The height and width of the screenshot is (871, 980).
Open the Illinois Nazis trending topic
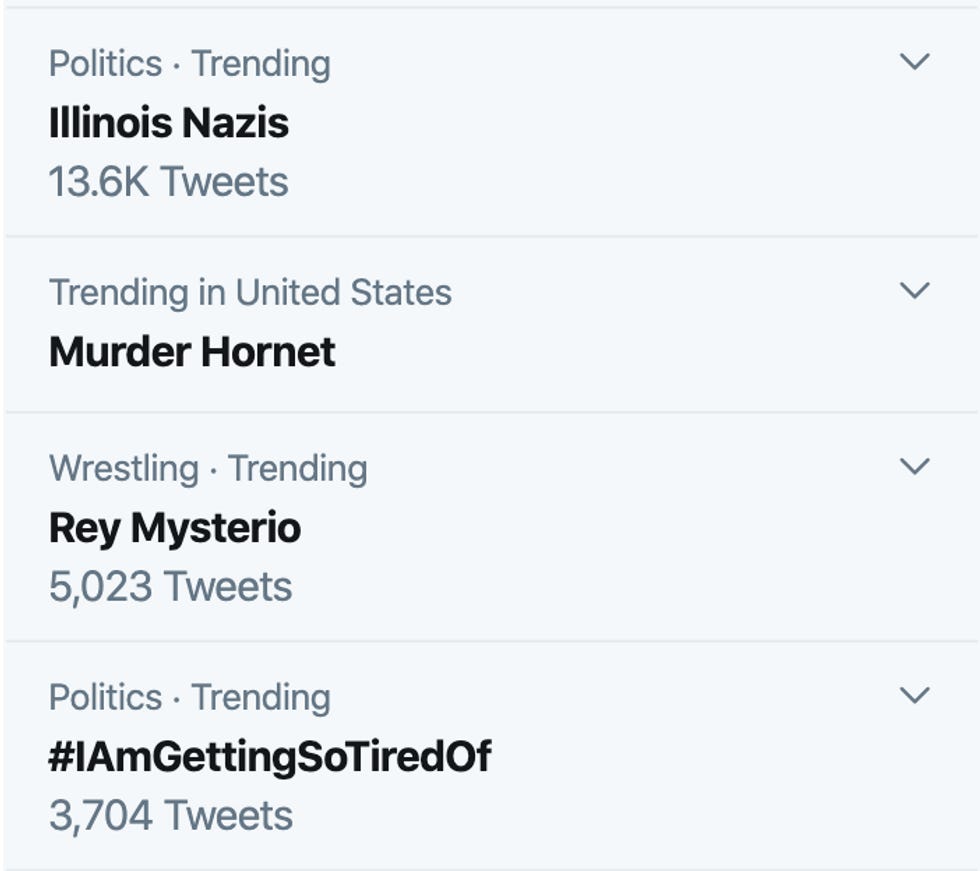(168, 123)
